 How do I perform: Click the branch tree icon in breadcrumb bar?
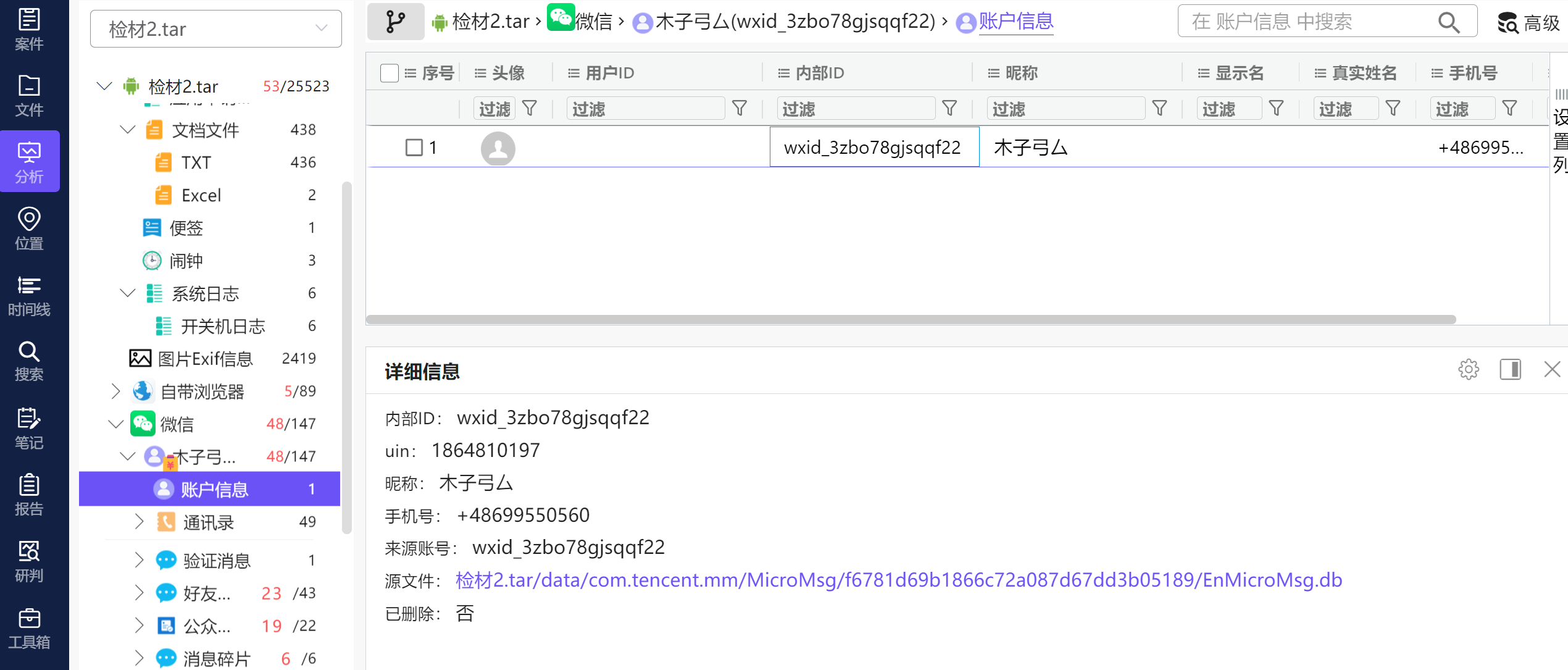[x=395, y=22]
